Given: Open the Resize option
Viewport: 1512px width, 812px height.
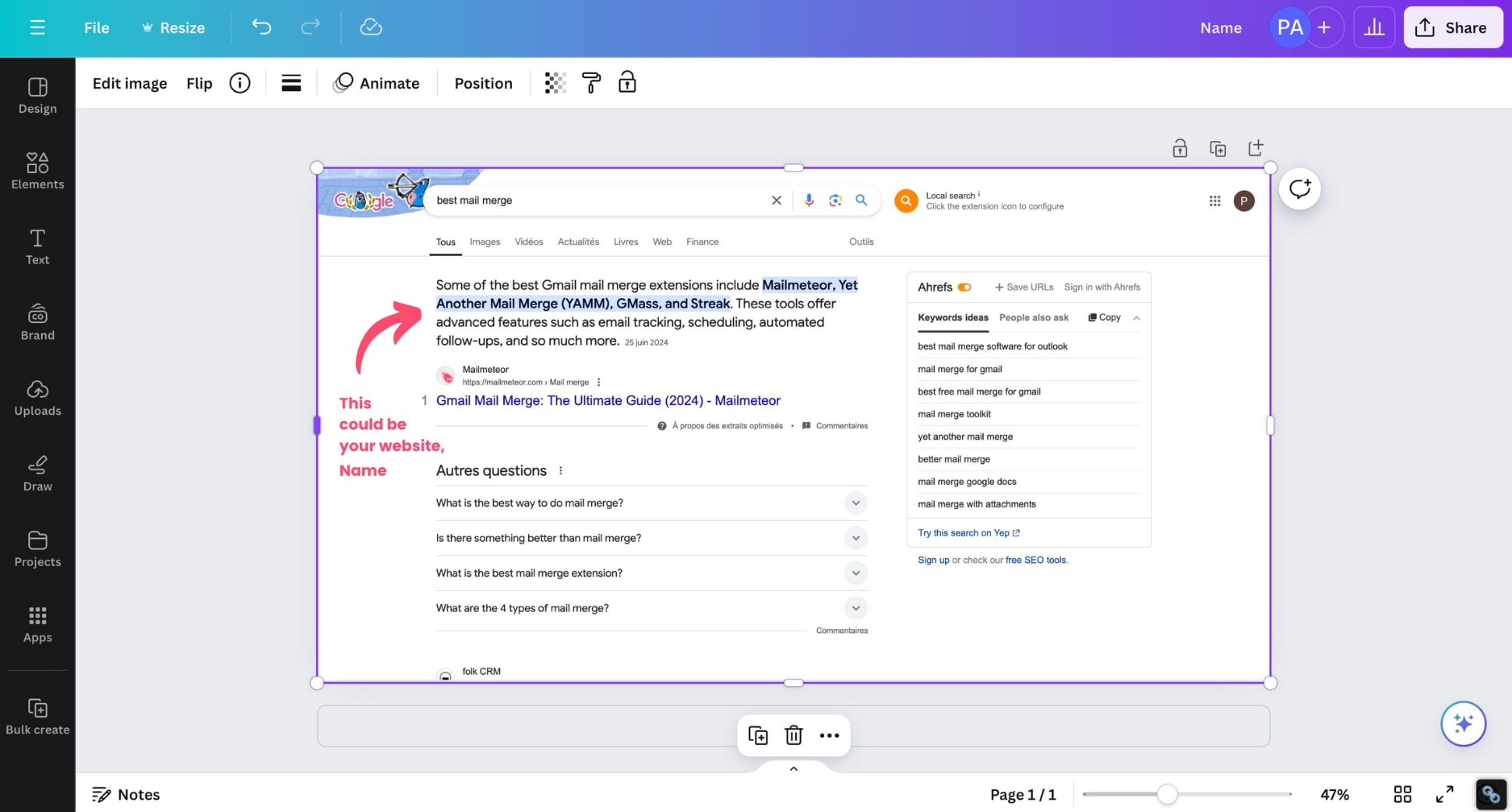Looking at the screenshot, I should (x=173, y=27).
